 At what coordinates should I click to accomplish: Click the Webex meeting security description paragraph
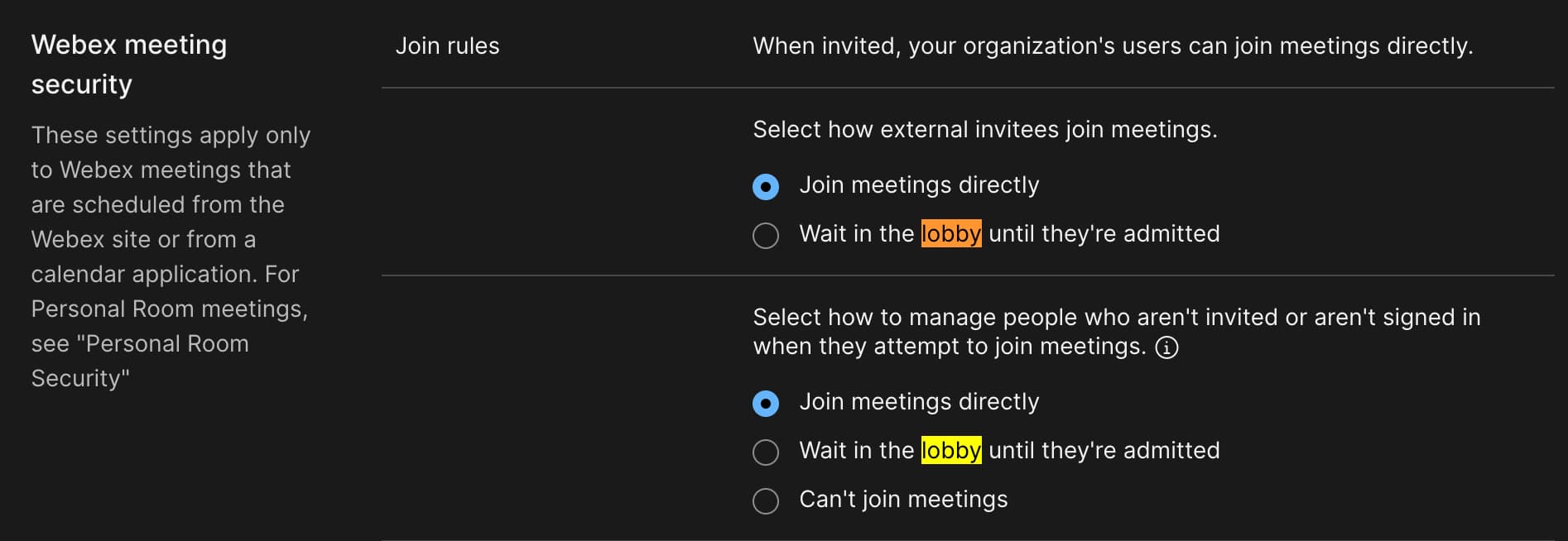pos(171,256)
